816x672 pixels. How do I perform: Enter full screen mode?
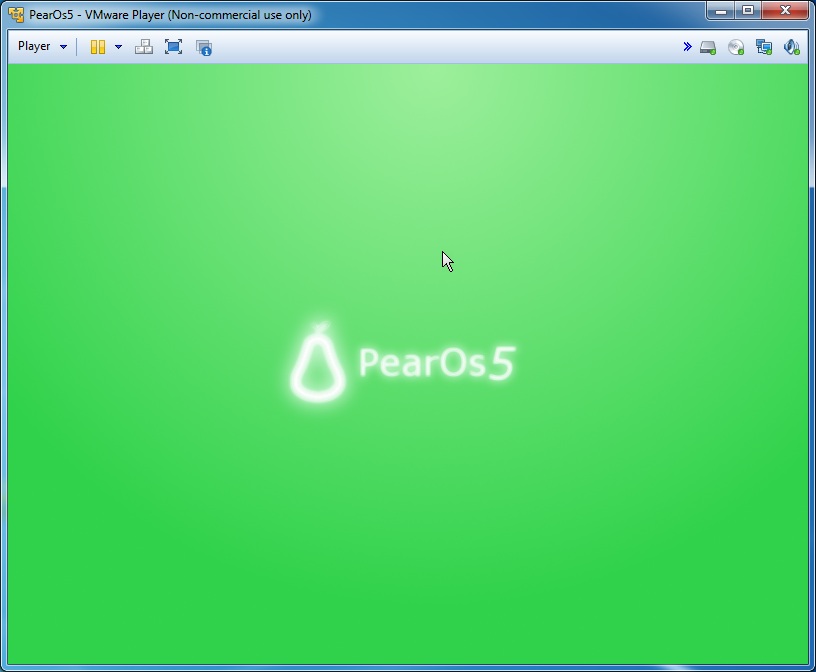173,47
